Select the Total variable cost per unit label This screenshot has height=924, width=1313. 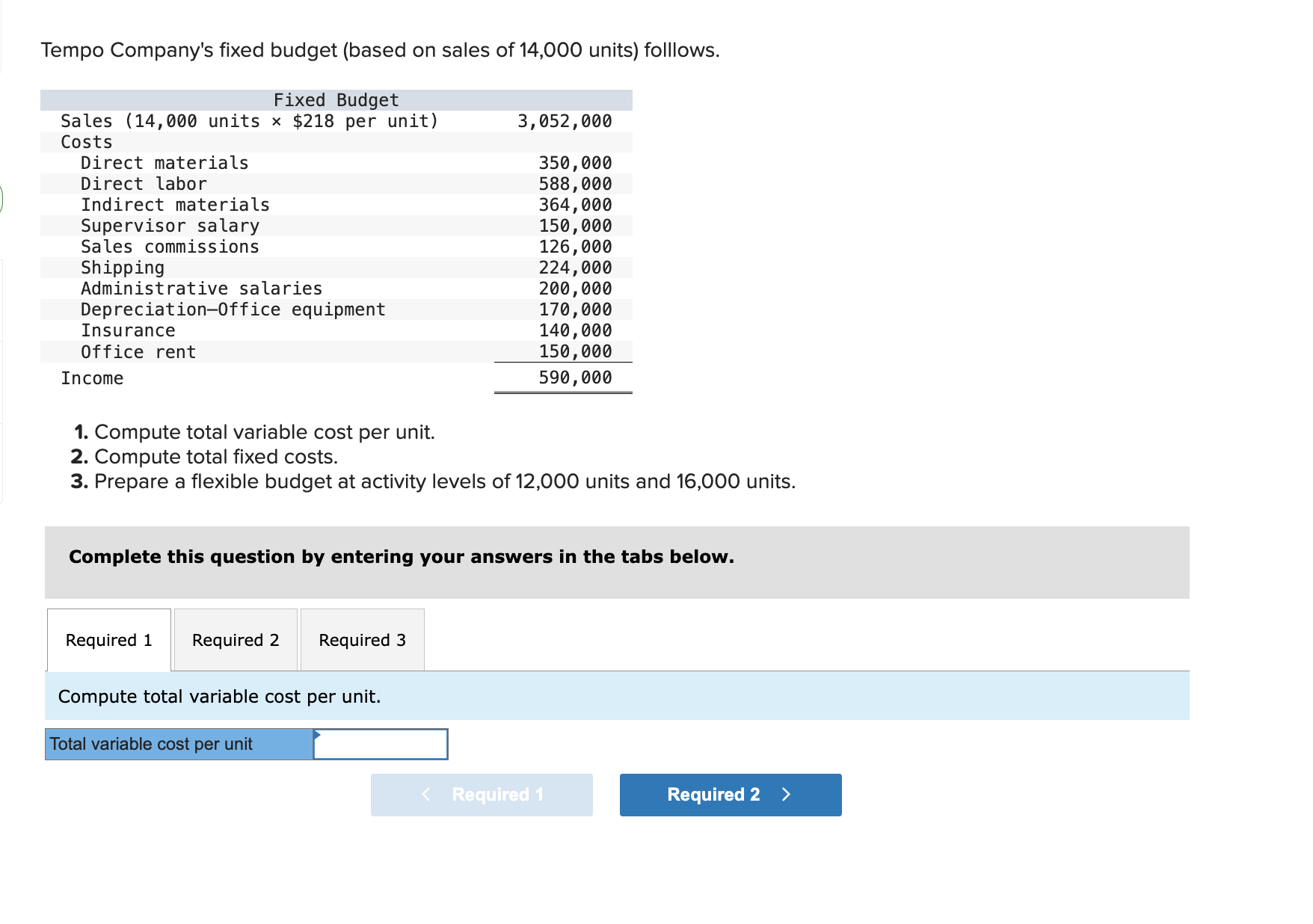click(151, 744)
